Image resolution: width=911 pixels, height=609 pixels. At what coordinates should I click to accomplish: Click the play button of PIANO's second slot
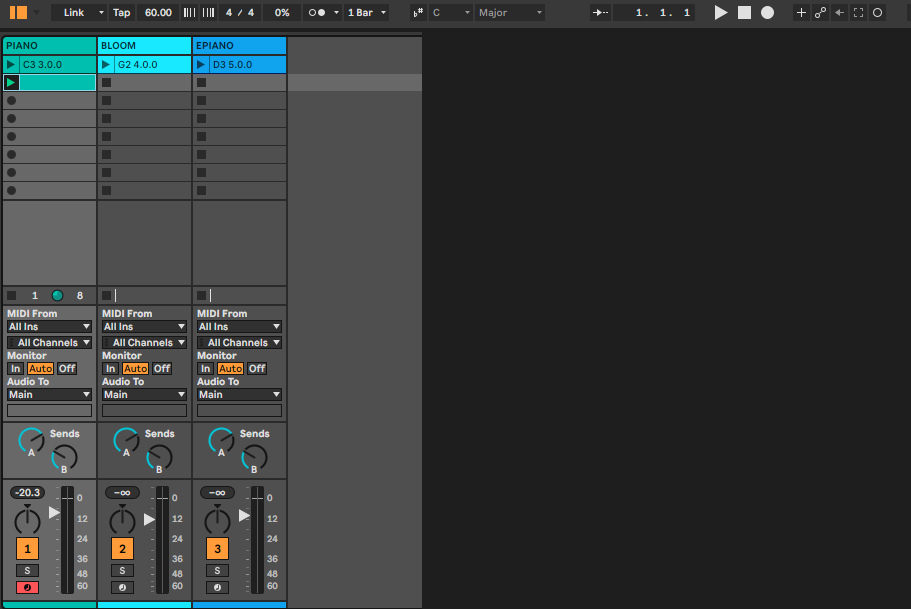(11, 83)
